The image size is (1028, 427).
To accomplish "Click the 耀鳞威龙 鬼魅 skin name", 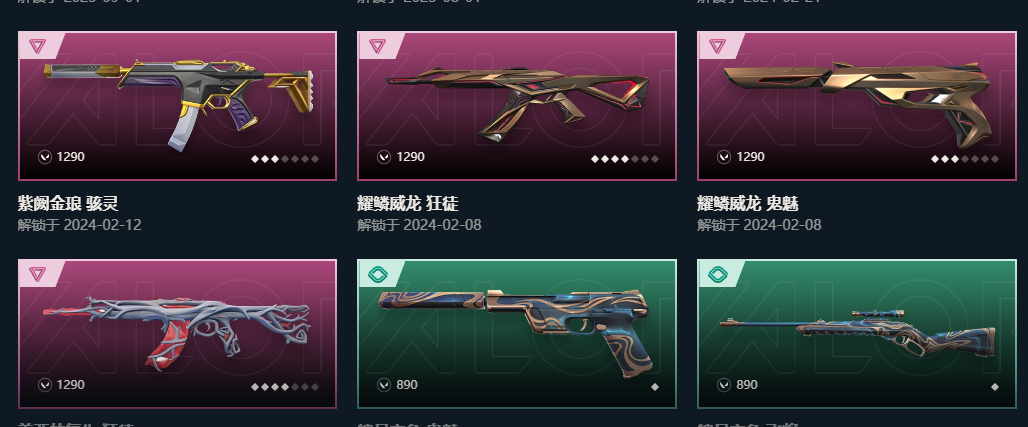I will [x=748, y=203].
